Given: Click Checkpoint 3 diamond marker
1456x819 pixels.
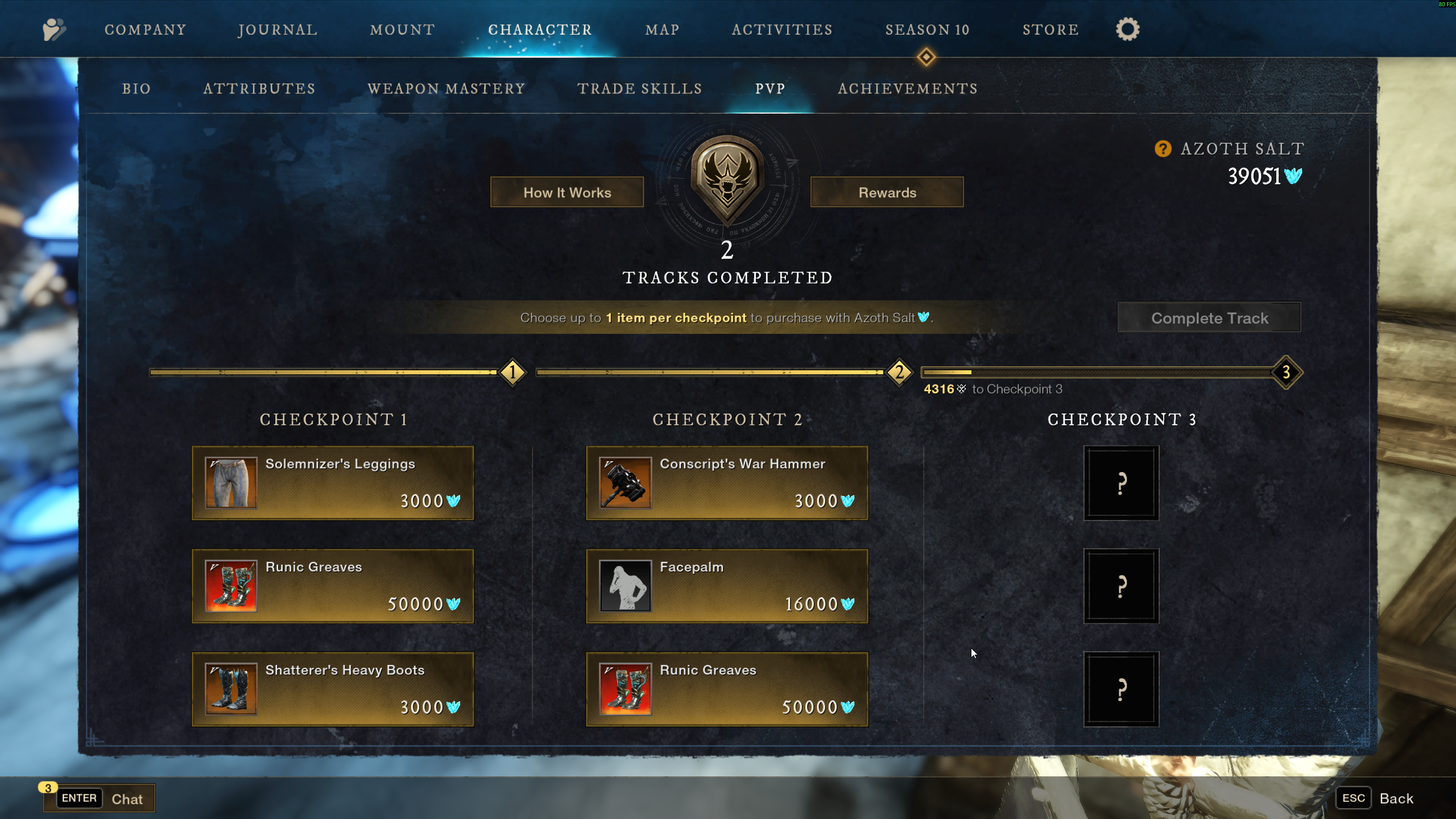Looking at the screenshot, I should click(1285, 373).
